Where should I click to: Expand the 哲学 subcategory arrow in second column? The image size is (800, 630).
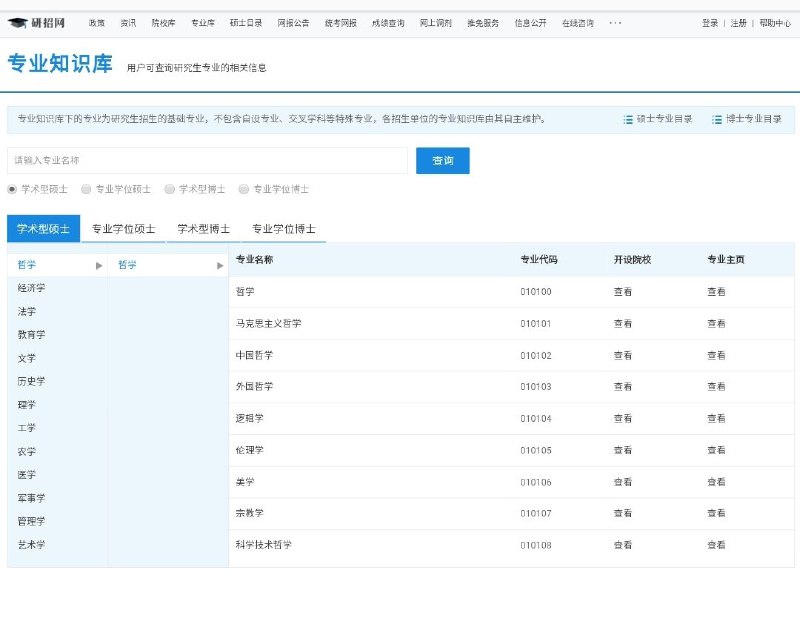click(x=220, y=265)
